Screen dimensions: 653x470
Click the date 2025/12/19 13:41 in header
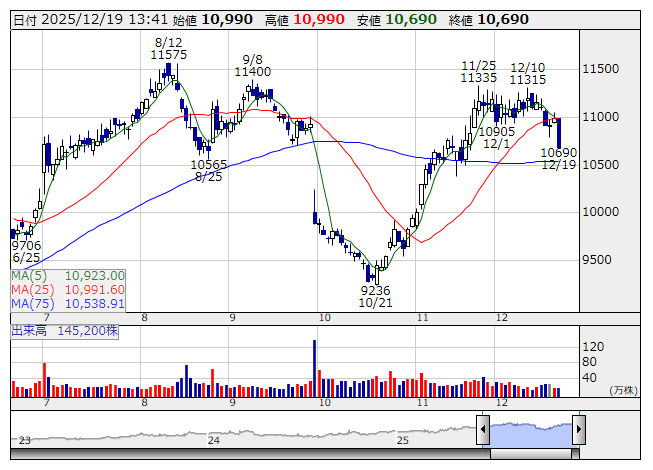tap(105, 20)
